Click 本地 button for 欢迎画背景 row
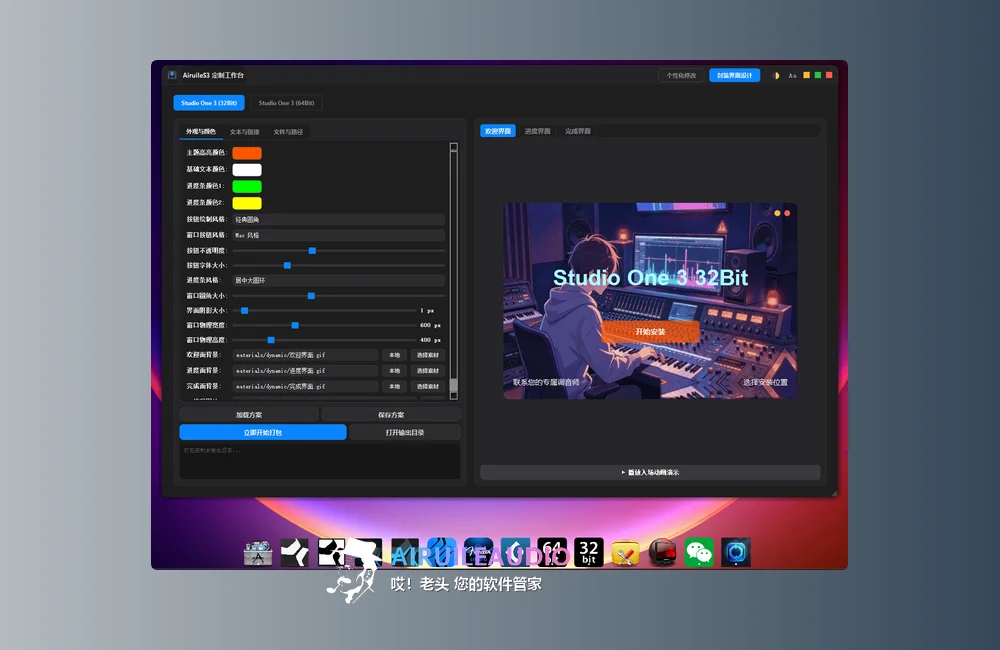The image size is (1000, 650). pos(395,355)
